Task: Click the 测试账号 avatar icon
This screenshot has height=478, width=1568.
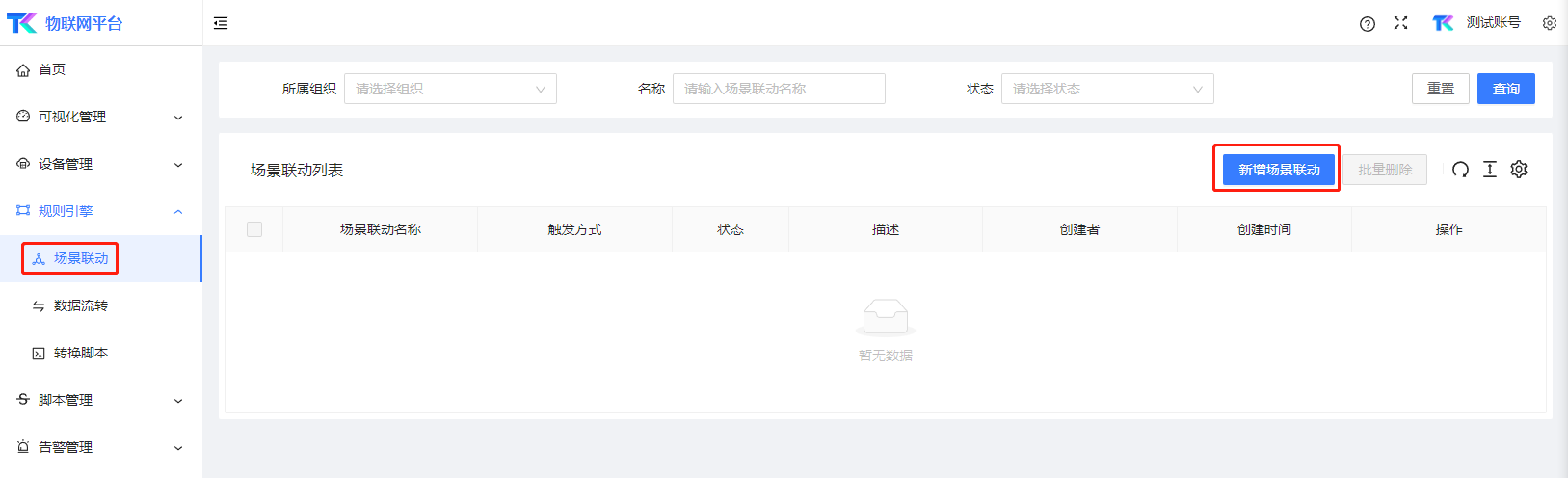Action: [1443, 23]
